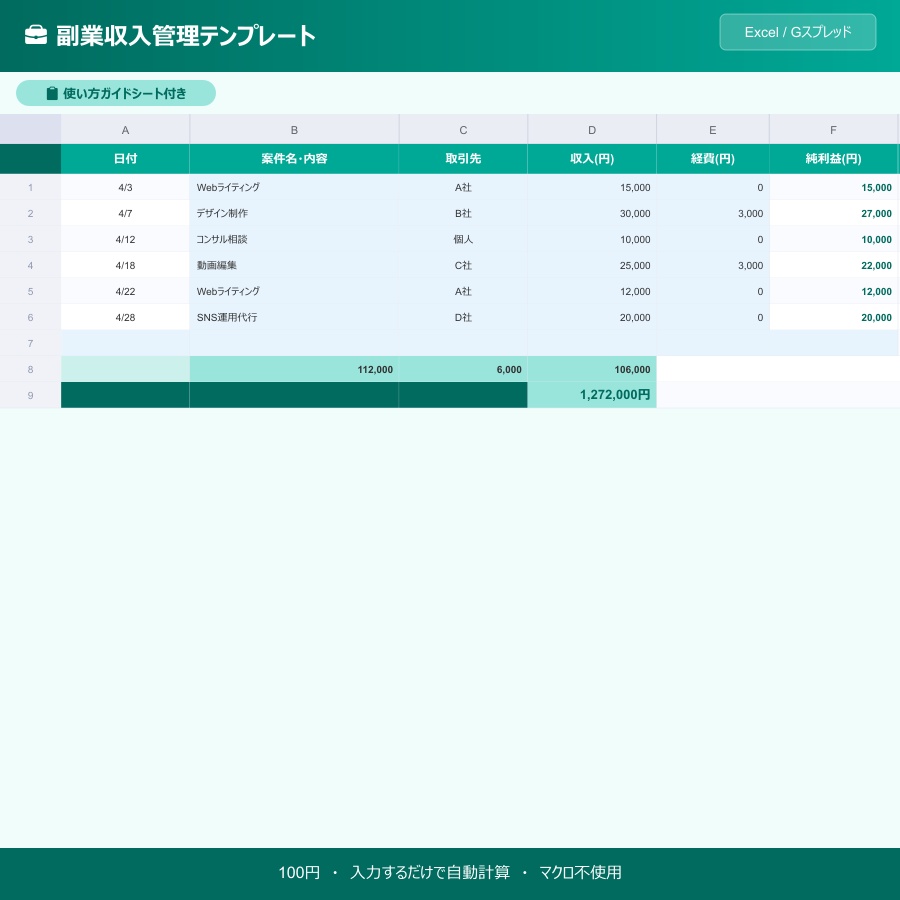Click the Excel / Gスプレッド button
Screen dimensions: 900x900
(797, 32)
